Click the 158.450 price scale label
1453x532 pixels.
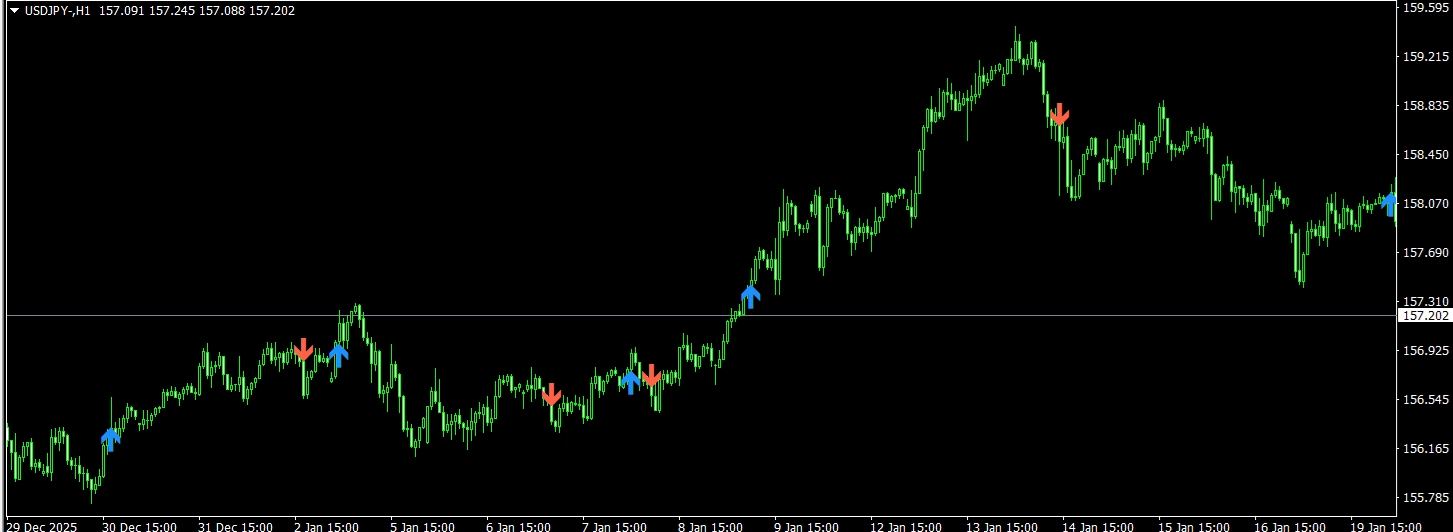click(x=1426, y=155)
